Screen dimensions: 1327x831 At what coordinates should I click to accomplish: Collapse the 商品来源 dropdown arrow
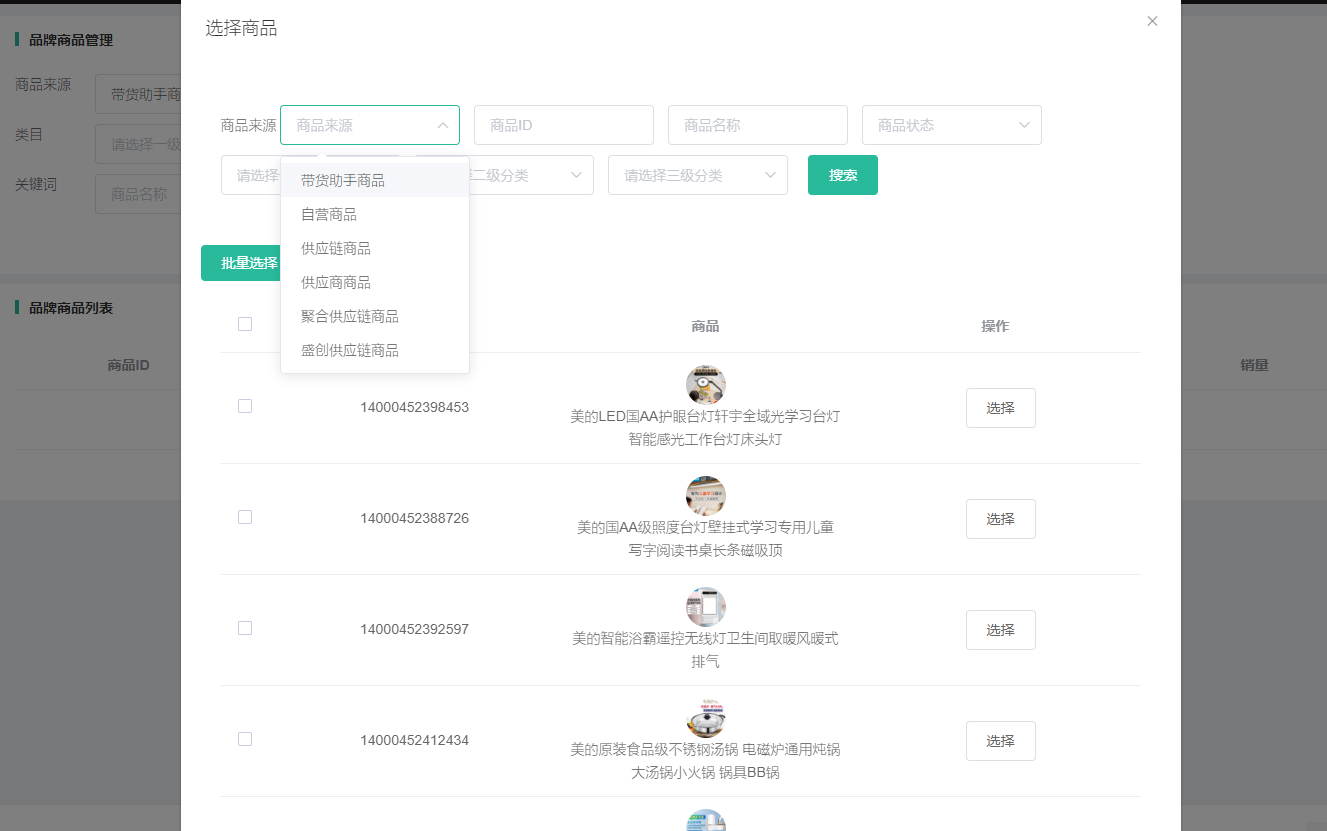pos(442,126)
